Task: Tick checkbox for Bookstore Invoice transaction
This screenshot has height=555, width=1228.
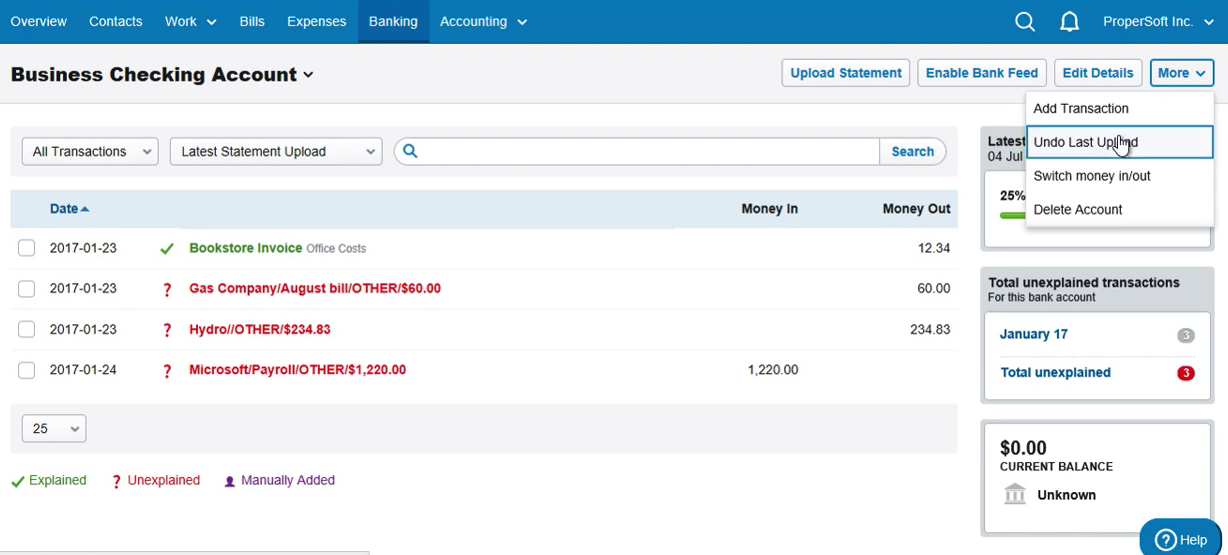Action: click(x=27, y=248)
